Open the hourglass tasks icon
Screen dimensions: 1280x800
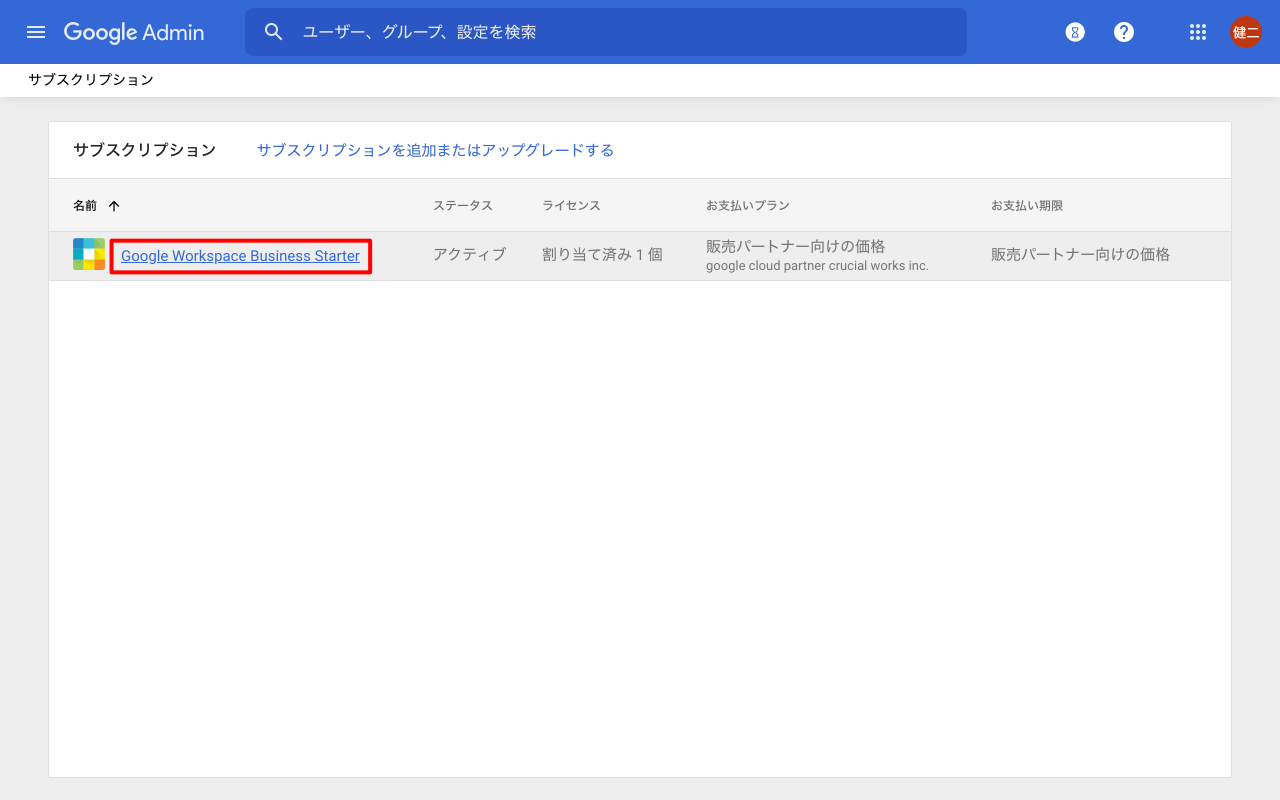coord(1075,32)
